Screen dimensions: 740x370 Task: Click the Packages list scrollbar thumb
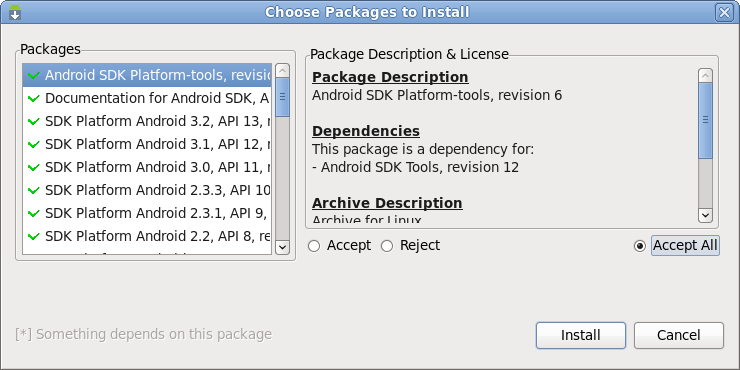tap(282, 97)
